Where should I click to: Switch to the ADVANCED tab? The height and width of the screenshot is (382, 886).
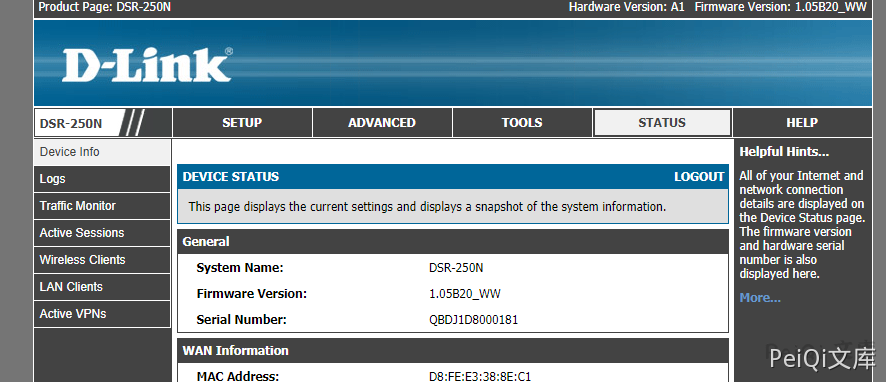pos(382,123)
